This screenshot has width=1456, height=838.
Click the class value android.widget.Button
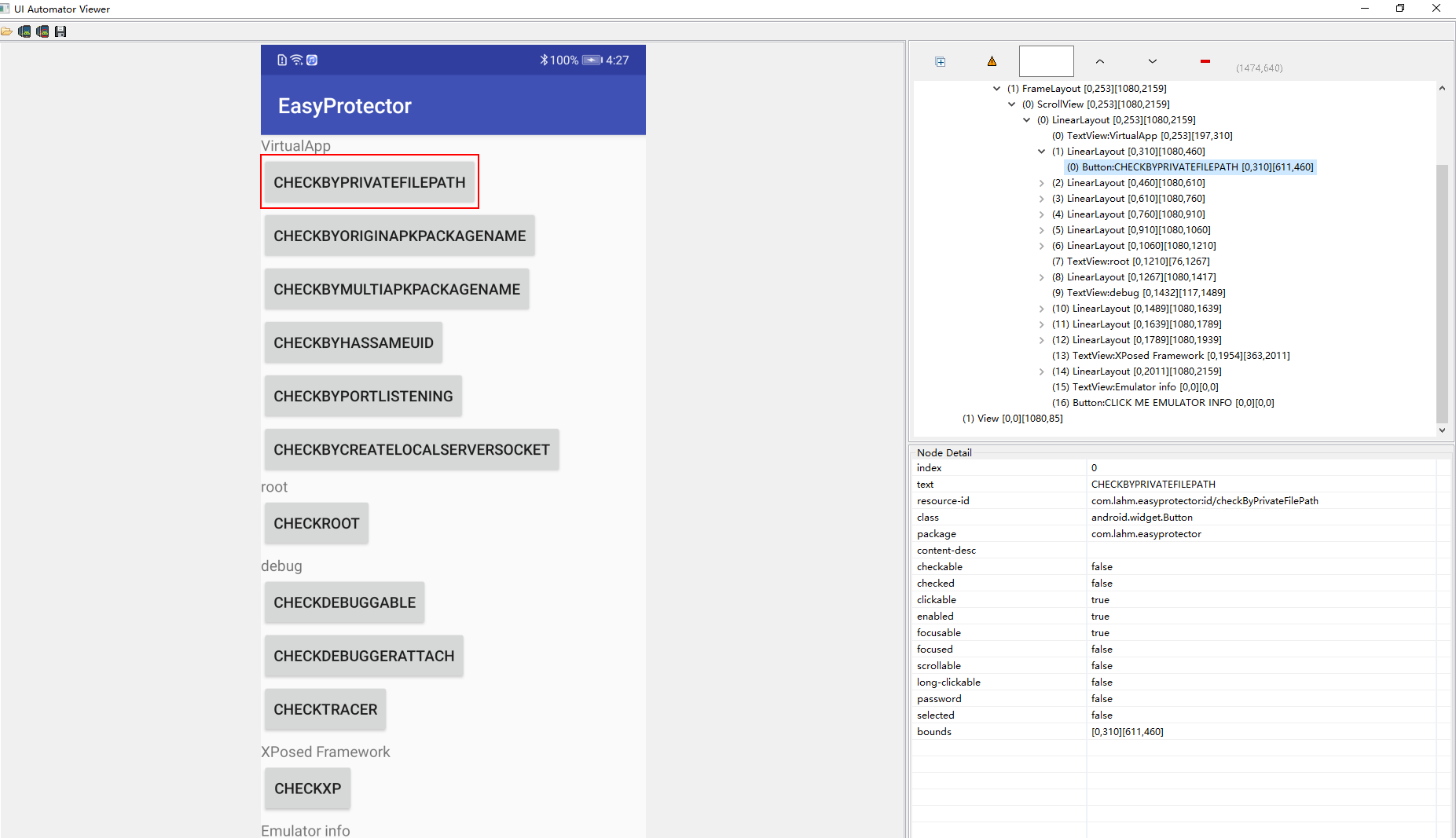(1142, 518)
